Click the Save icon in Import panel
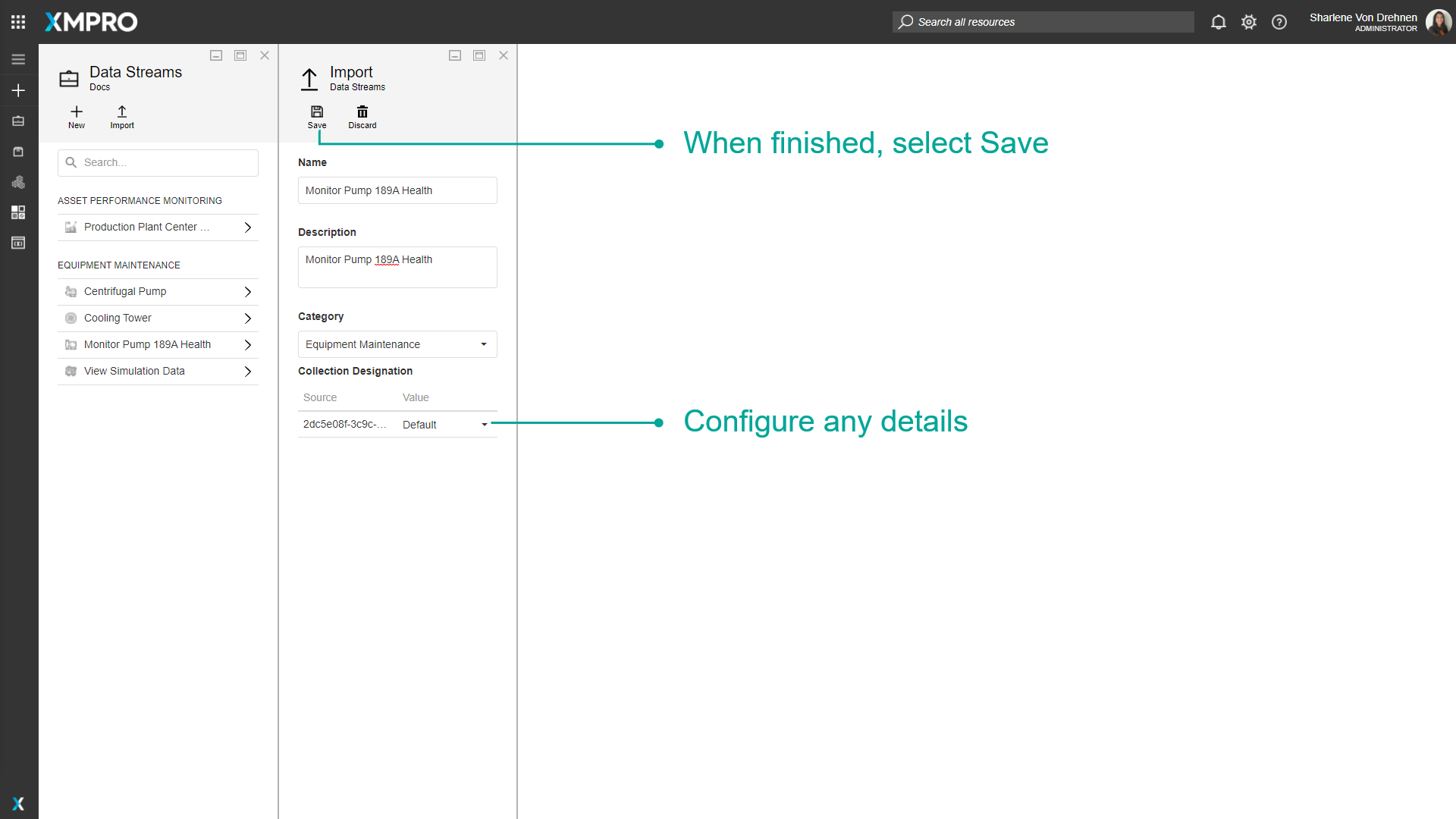 tap(317, 112)
